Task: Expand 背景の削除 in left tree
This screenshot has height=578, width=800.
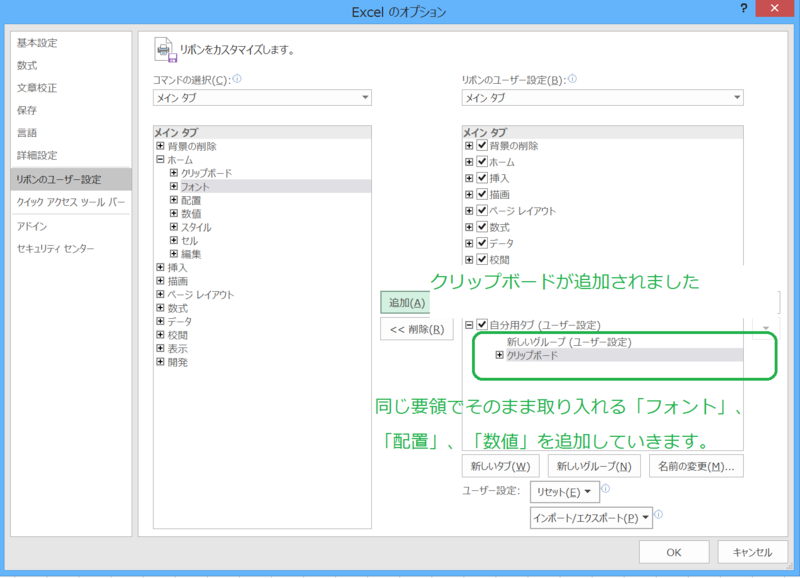Action: (x=160, y=146)
